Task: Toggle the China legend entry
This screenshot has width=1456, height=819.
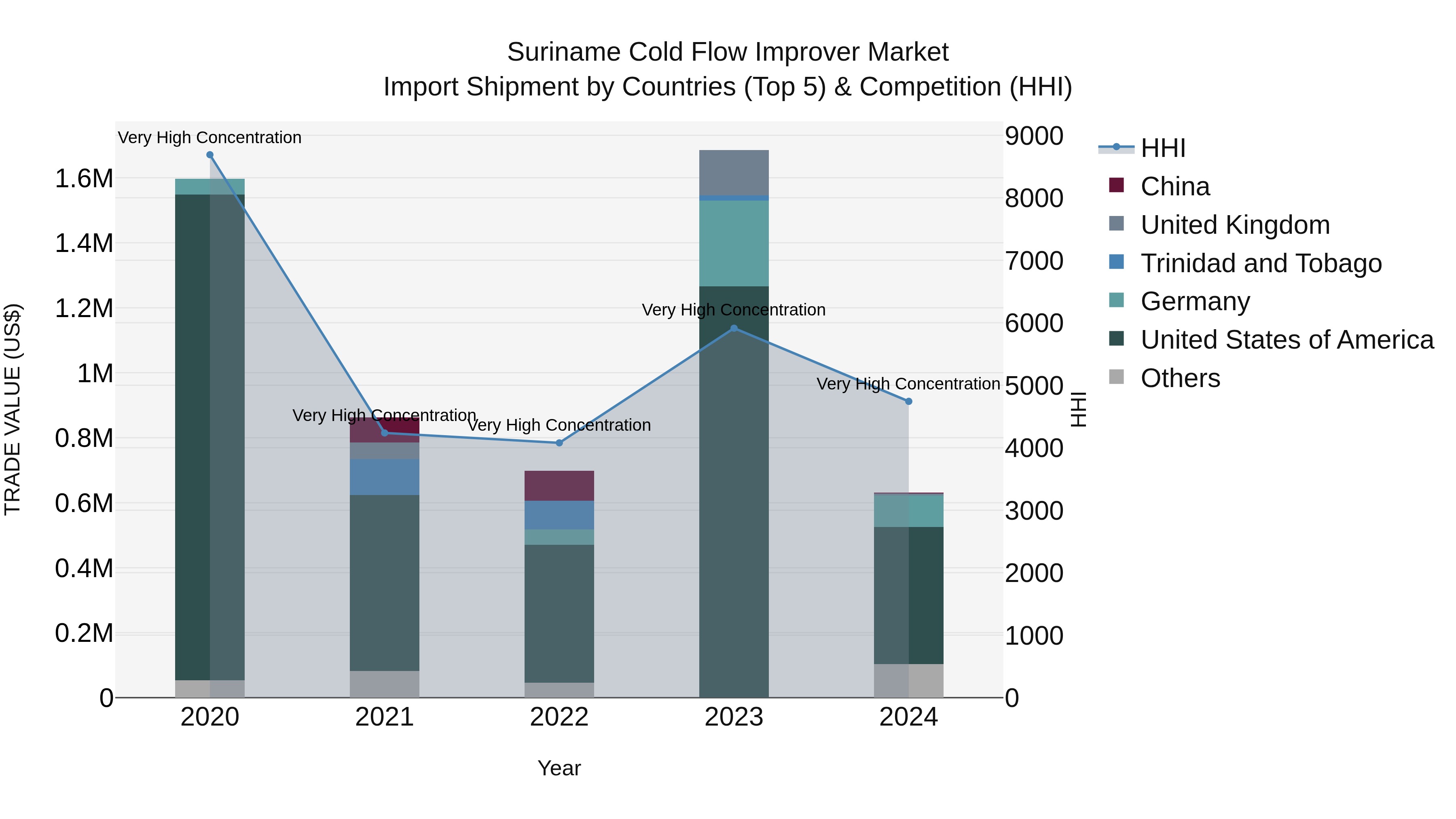Action: pos(1160,186)
